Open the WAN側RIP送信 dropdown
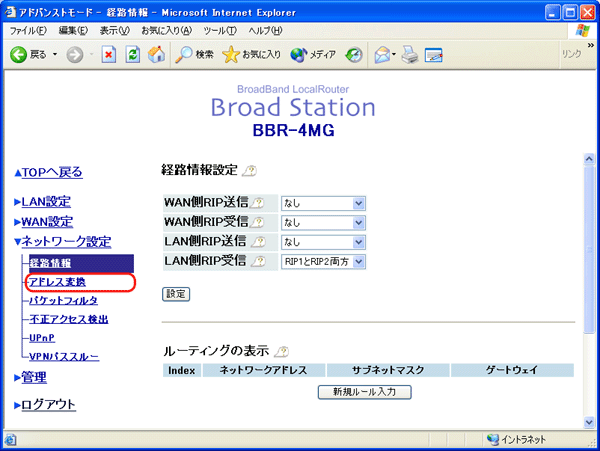 coord(323,204)
